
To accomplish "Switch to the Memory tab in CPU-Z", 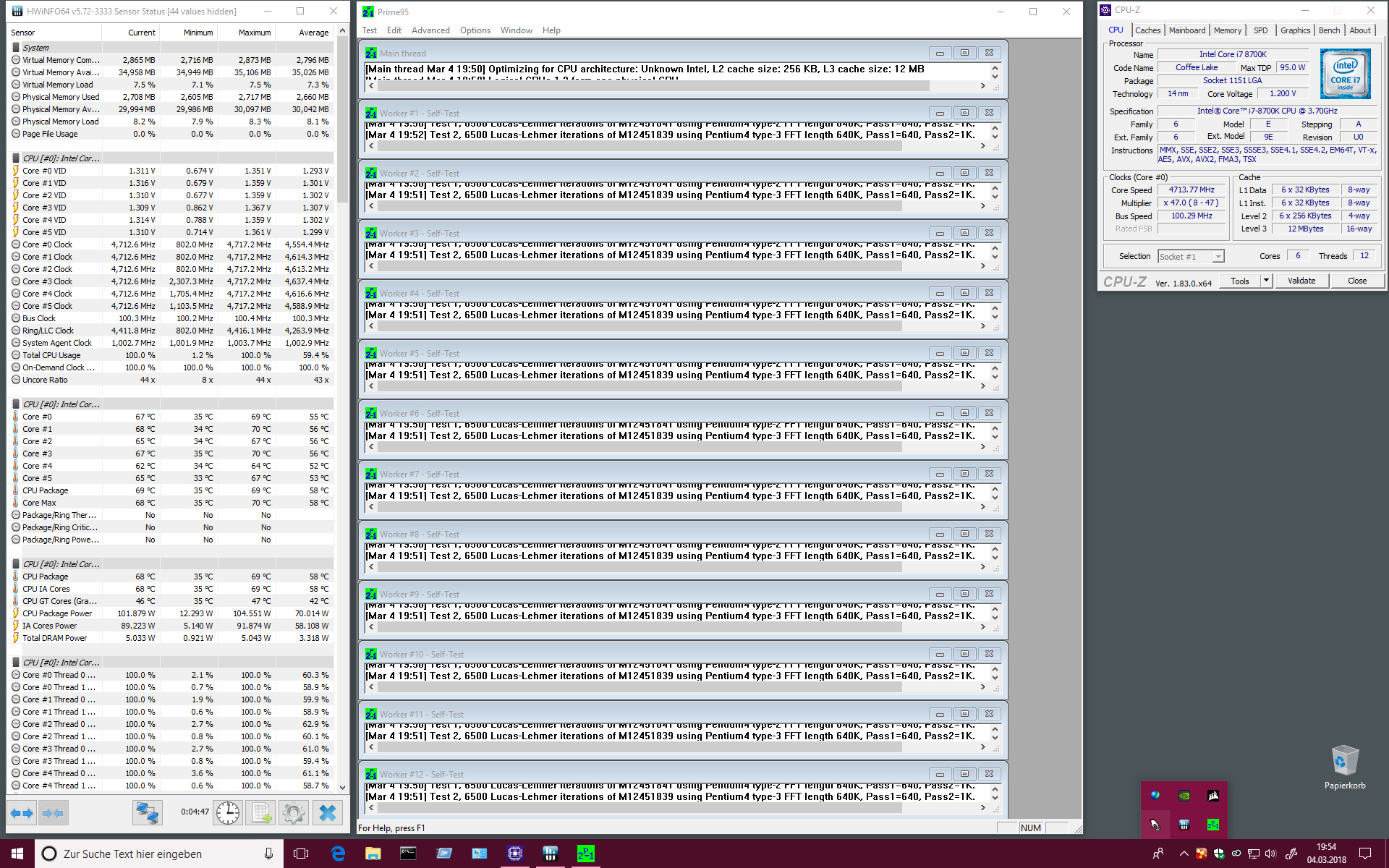I will [x=1227, y=30].
